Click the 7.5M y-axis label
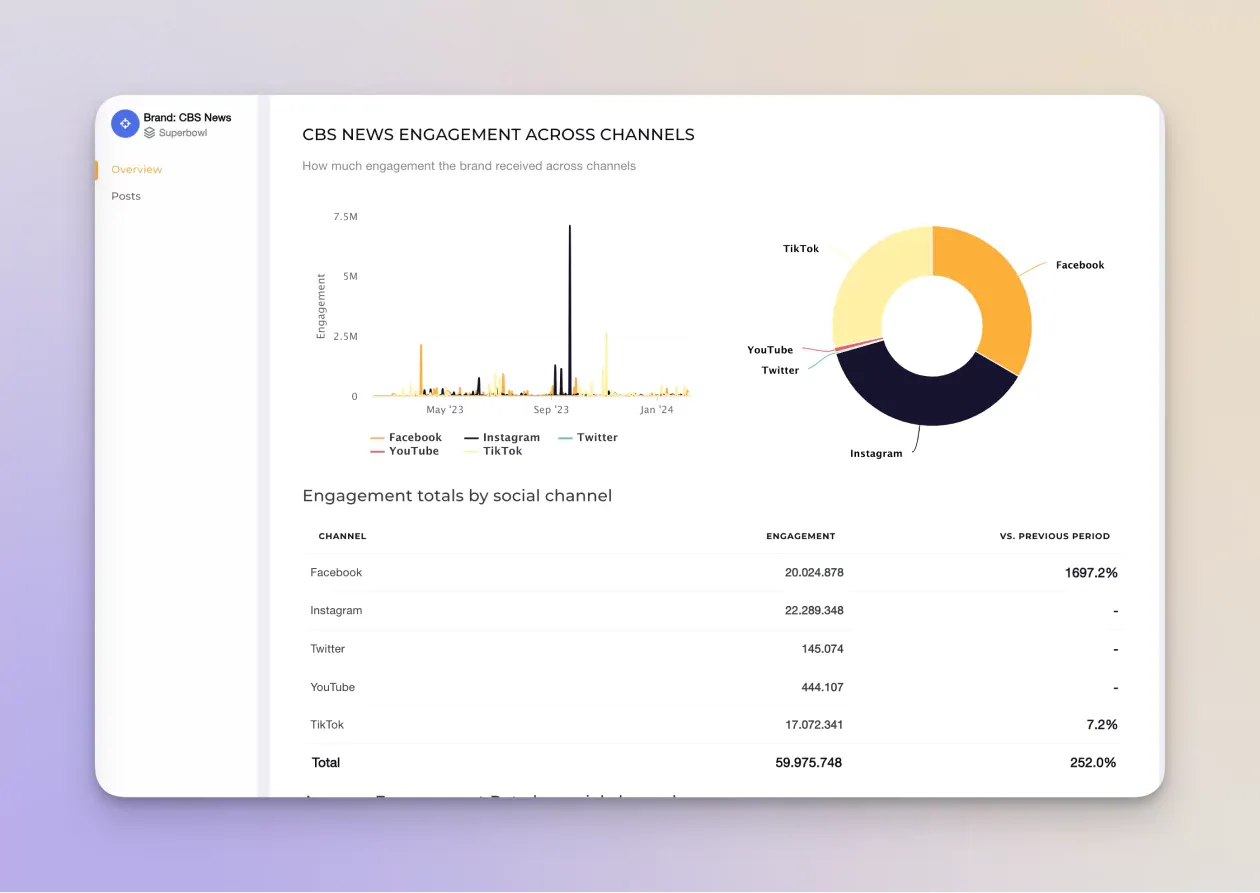This screenshot has width=1260, height=893. click(345, 217)
